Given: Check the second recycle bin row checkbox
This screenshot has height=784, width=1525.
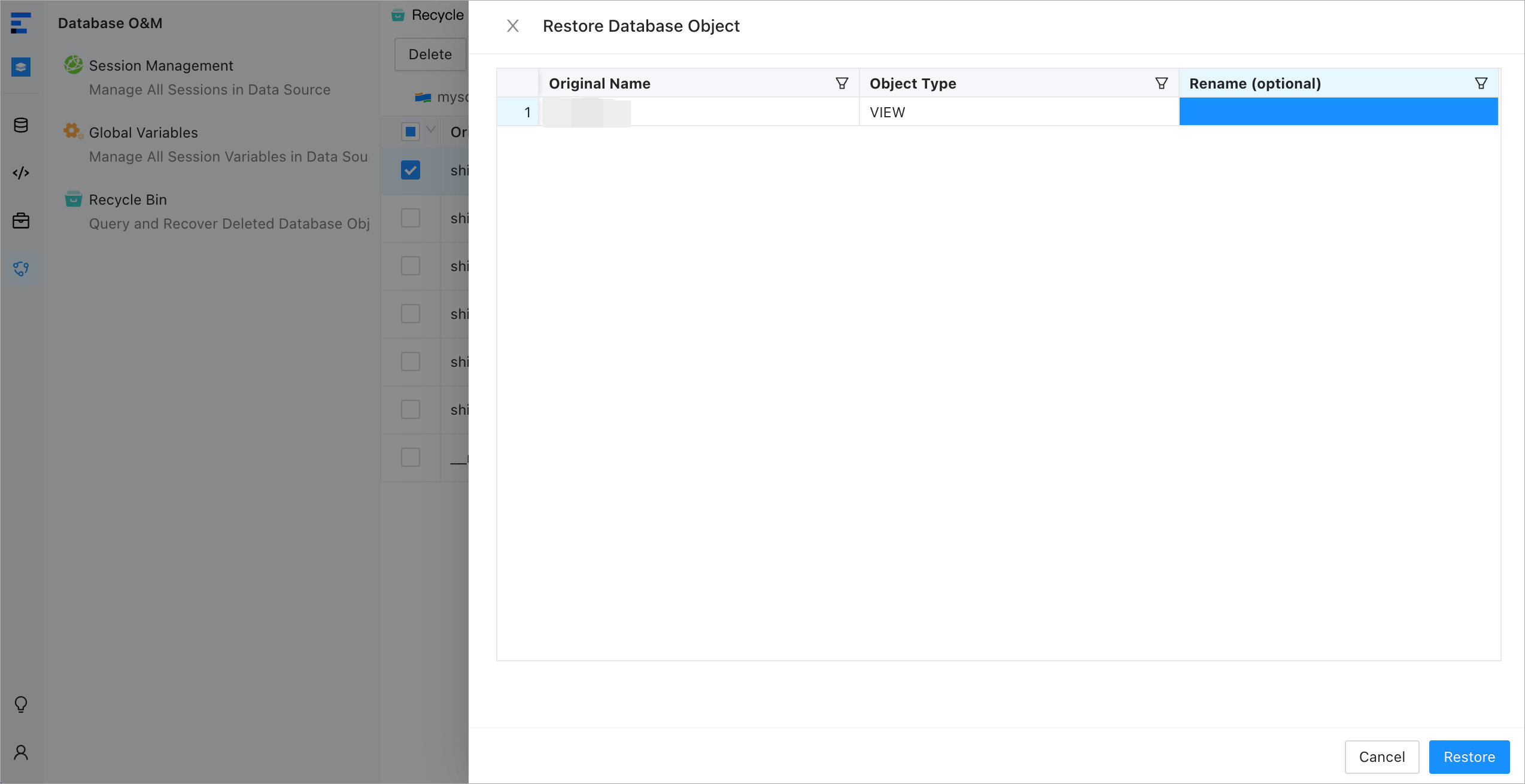Looking at the screenshot, I should point(411,218).
